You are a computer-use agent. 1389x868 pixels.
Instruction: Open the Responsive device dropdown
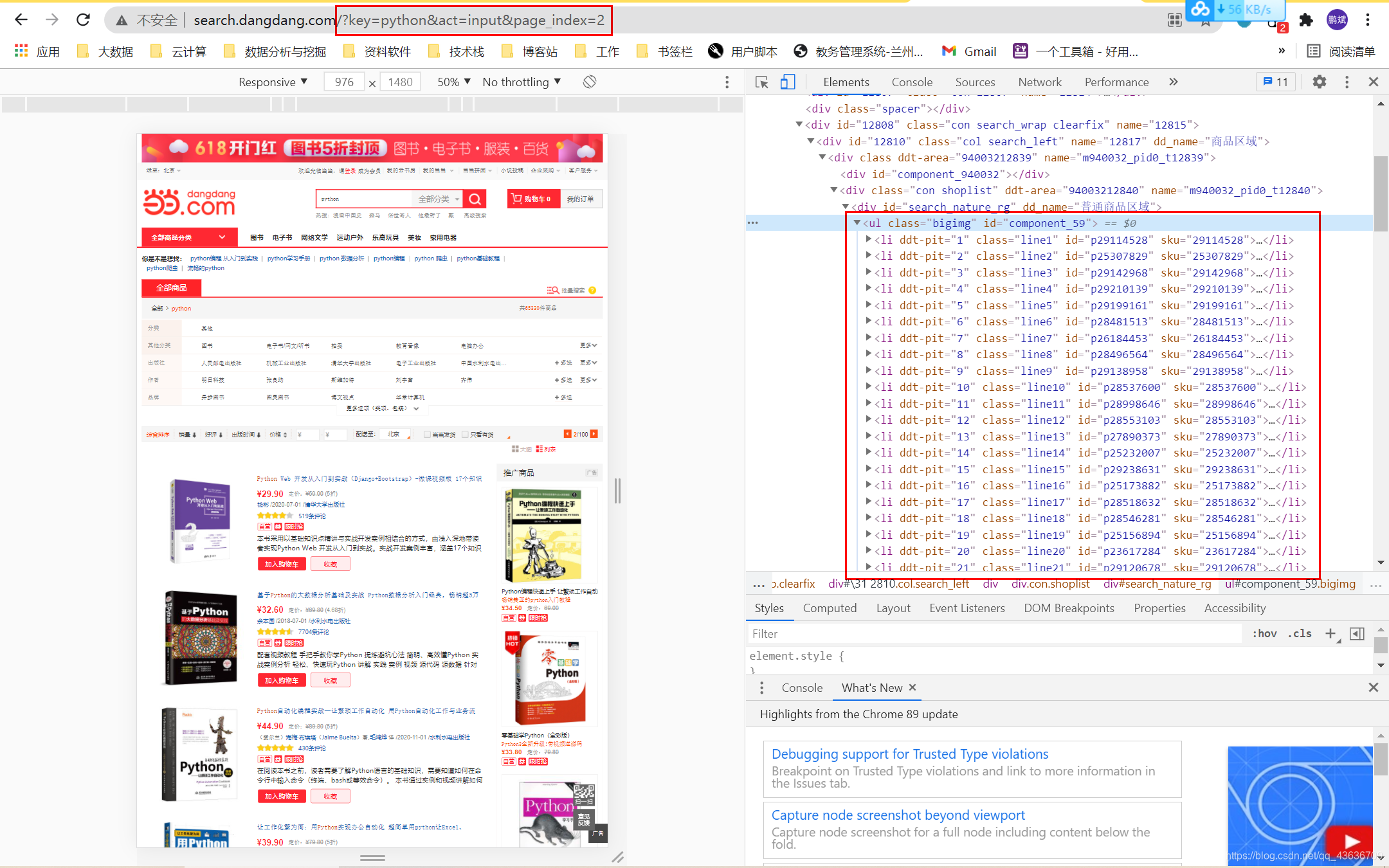point(273,82)
